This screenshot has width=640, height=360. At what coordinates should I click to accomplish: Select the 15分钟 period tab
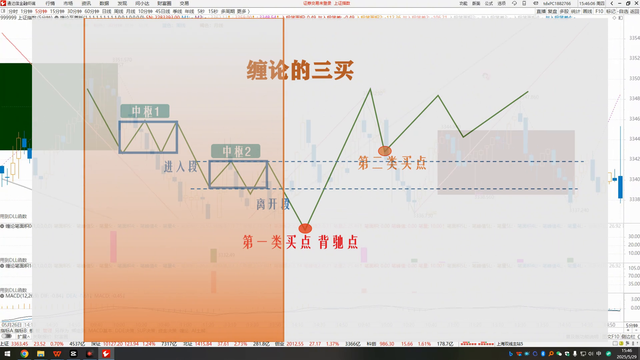click(x=57, y=11)
